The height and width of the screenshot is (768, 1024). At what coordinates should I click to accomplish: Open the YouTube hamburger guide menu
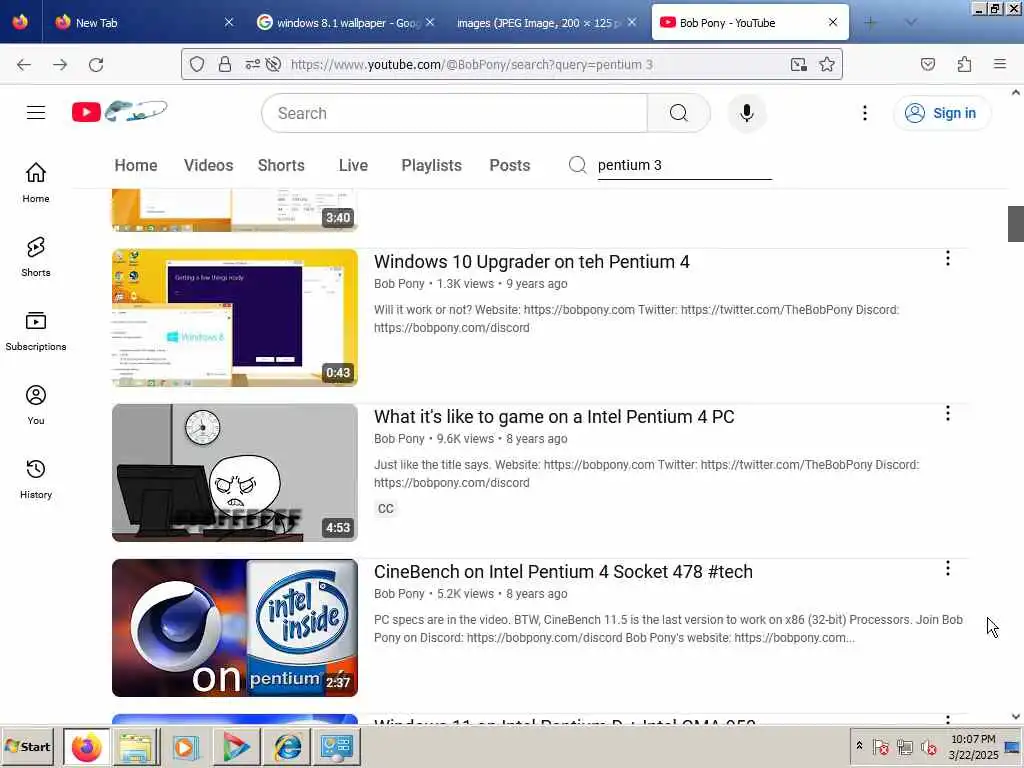(36, 113)
